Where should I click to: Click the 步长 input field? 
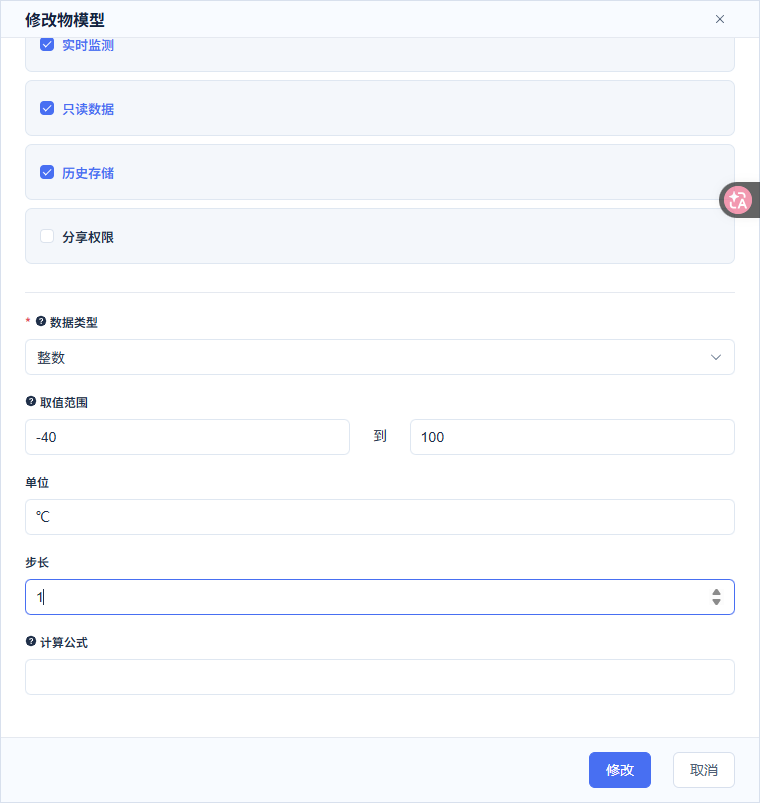point(380,597)
